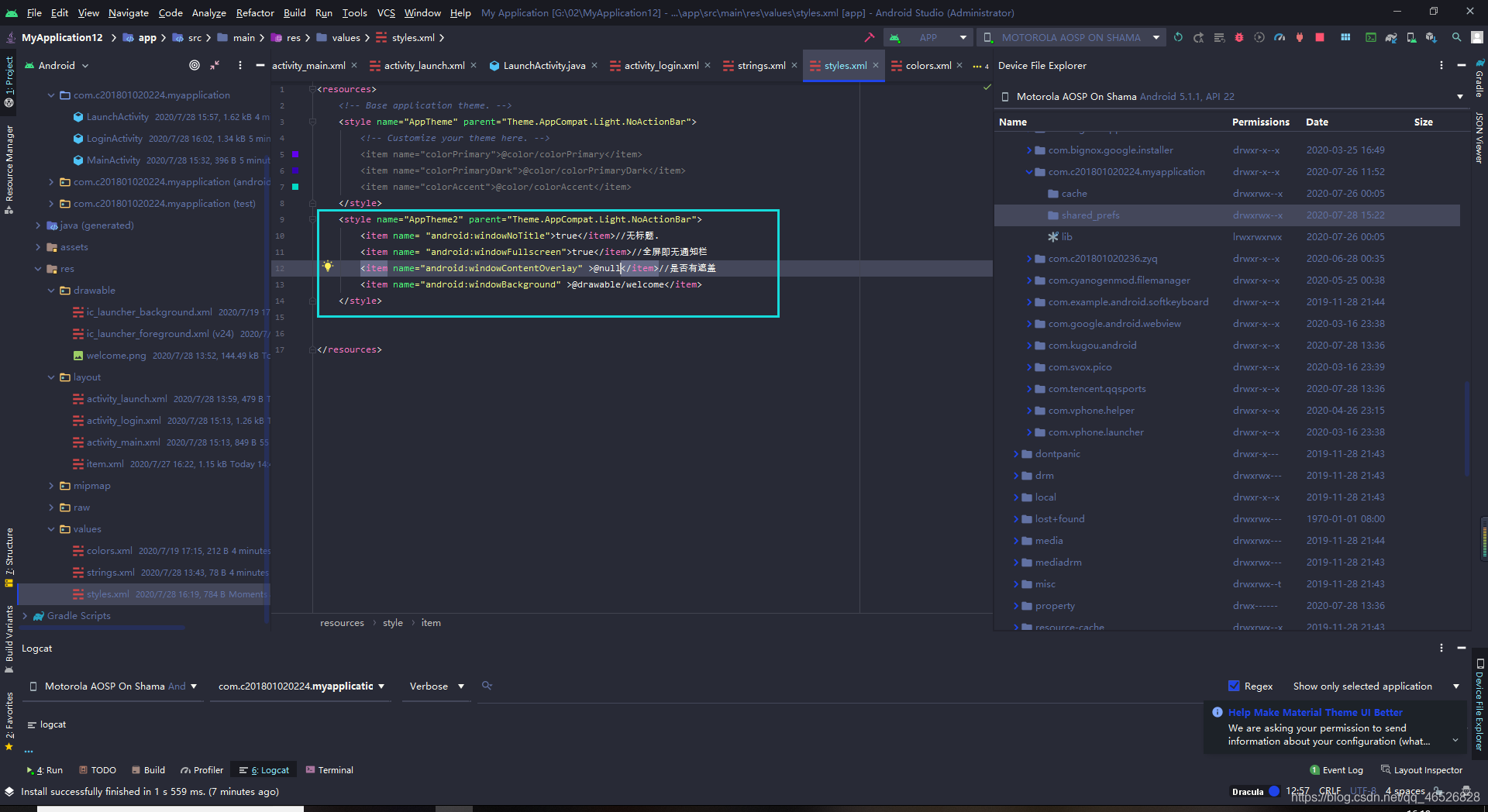
Task: Open Device File Explorer options menu
Action: (1441, 65)
